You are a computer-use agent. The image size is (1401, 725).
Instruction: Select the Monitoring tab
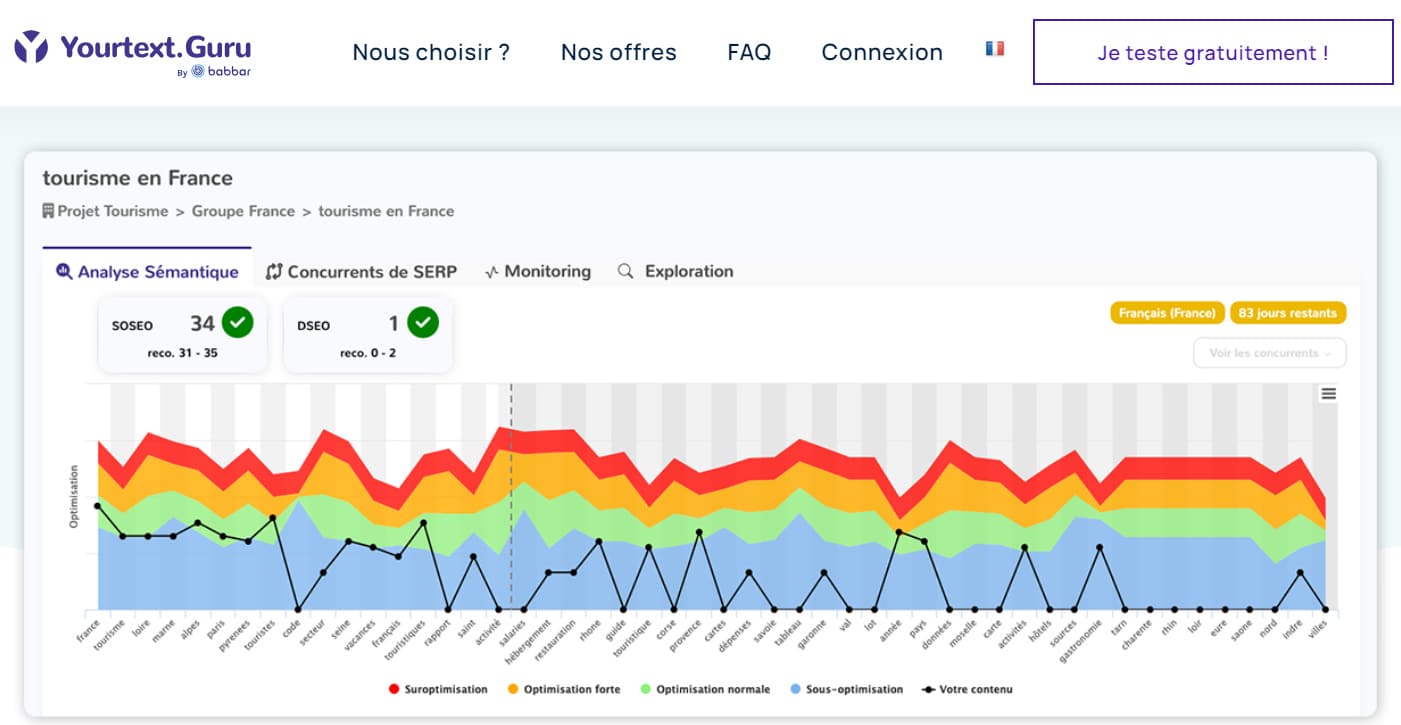[538, 271]
